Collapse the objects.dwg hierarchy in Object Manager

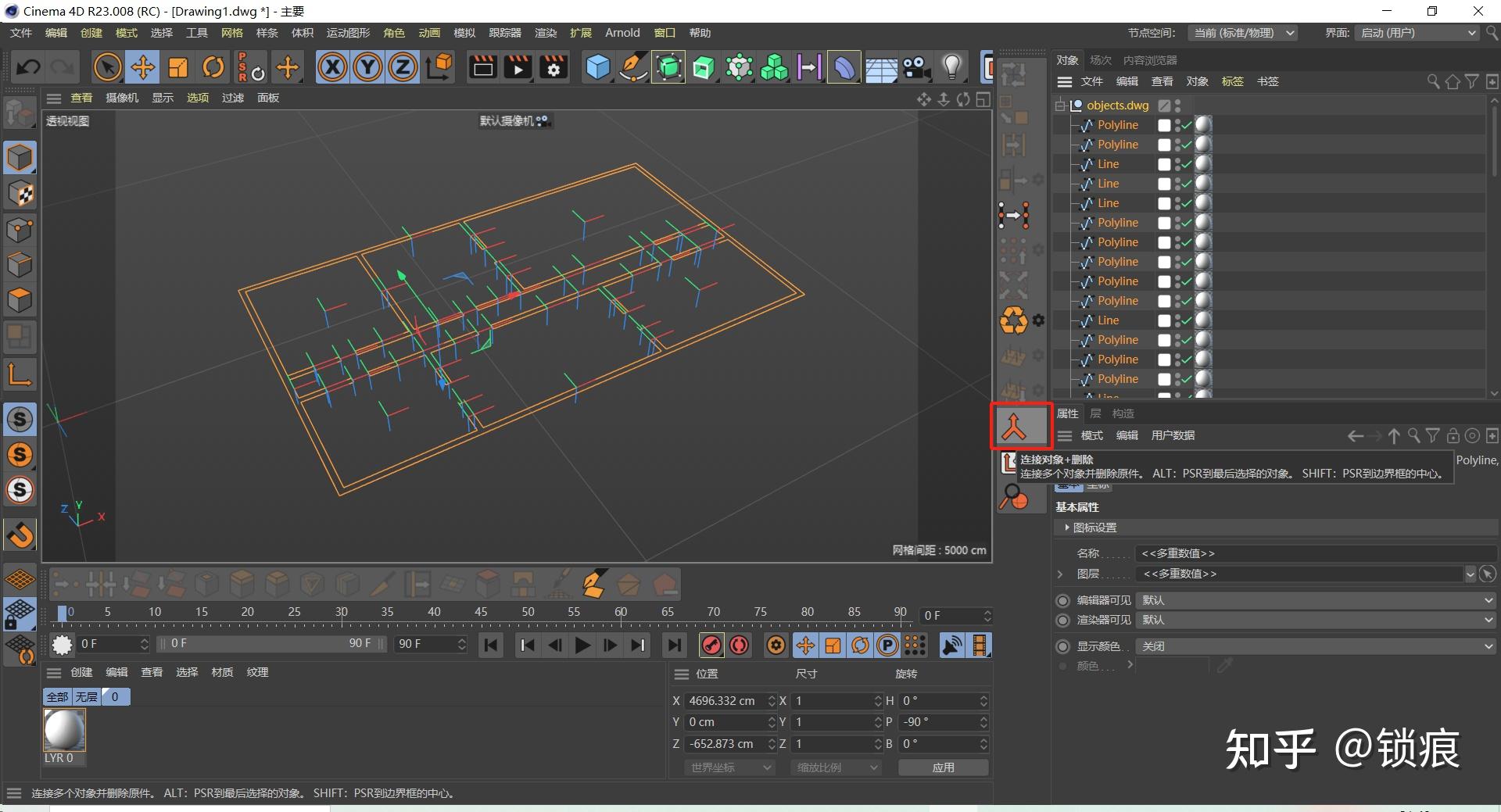pyautogui.click(x=1061, y=105)
